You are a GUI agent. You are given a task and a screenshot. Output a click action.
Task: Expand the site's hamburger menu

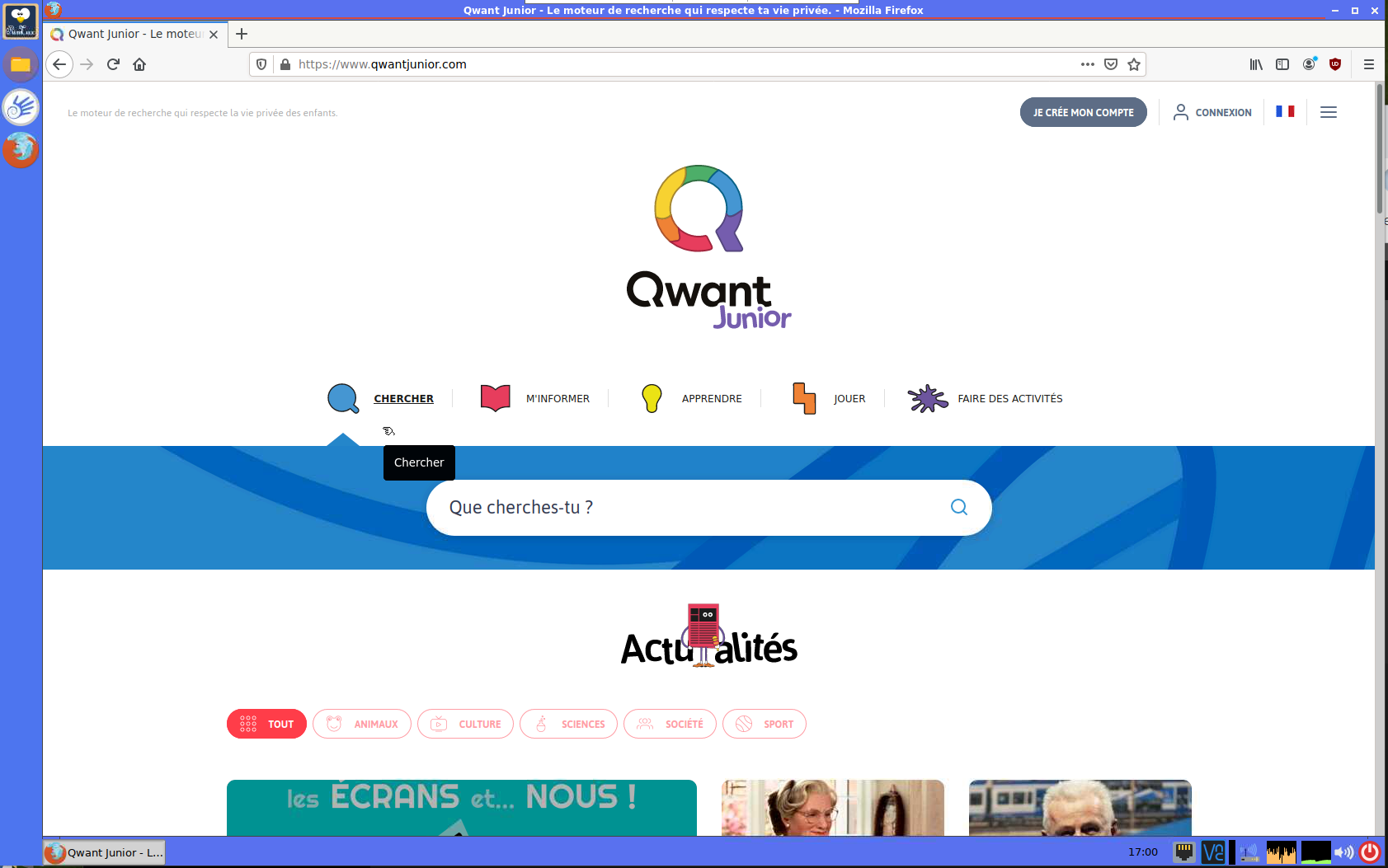pyautogui.click(x=1329, y=112)
